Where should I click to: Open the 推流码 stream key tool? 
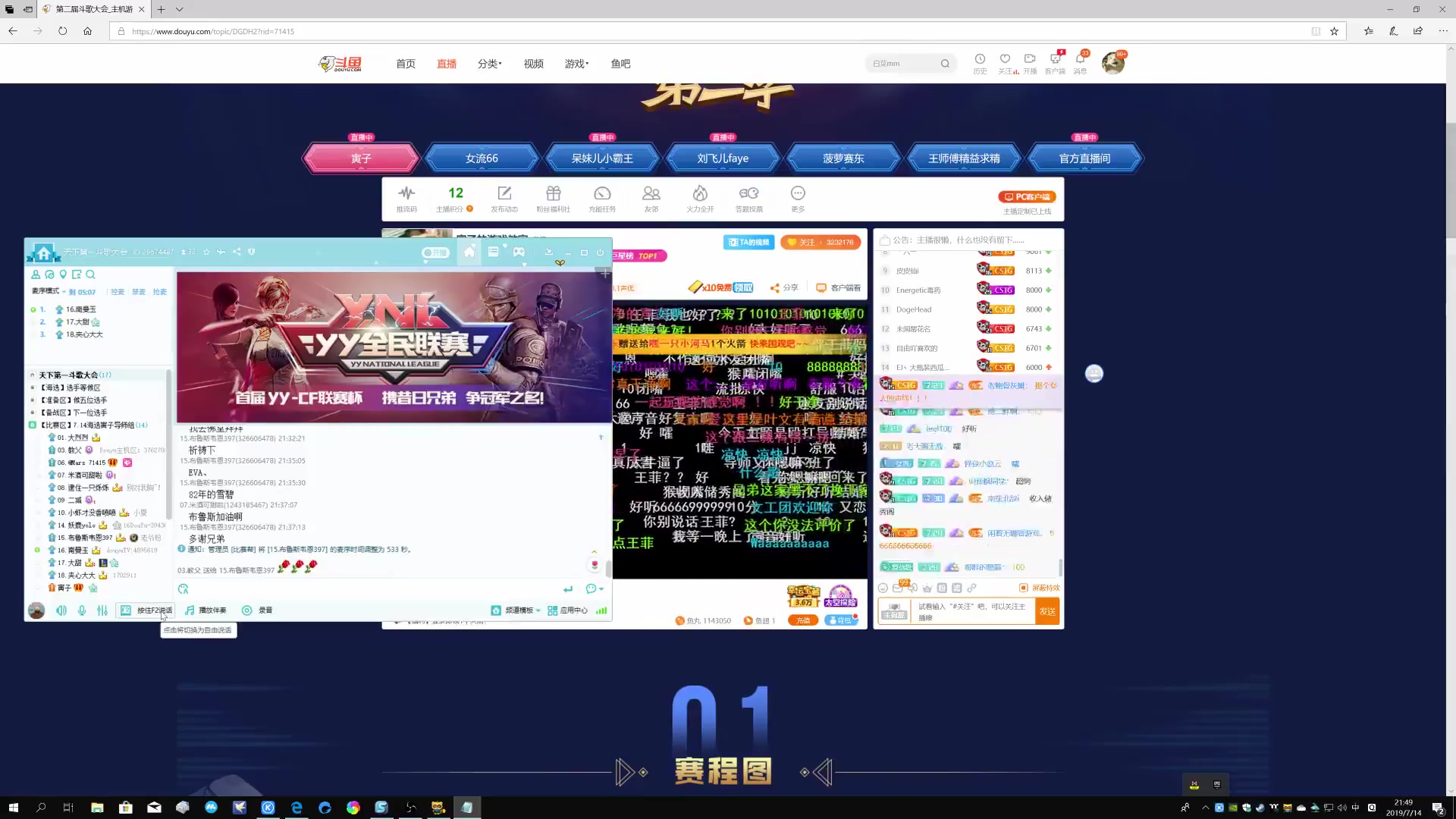(406, 199)
